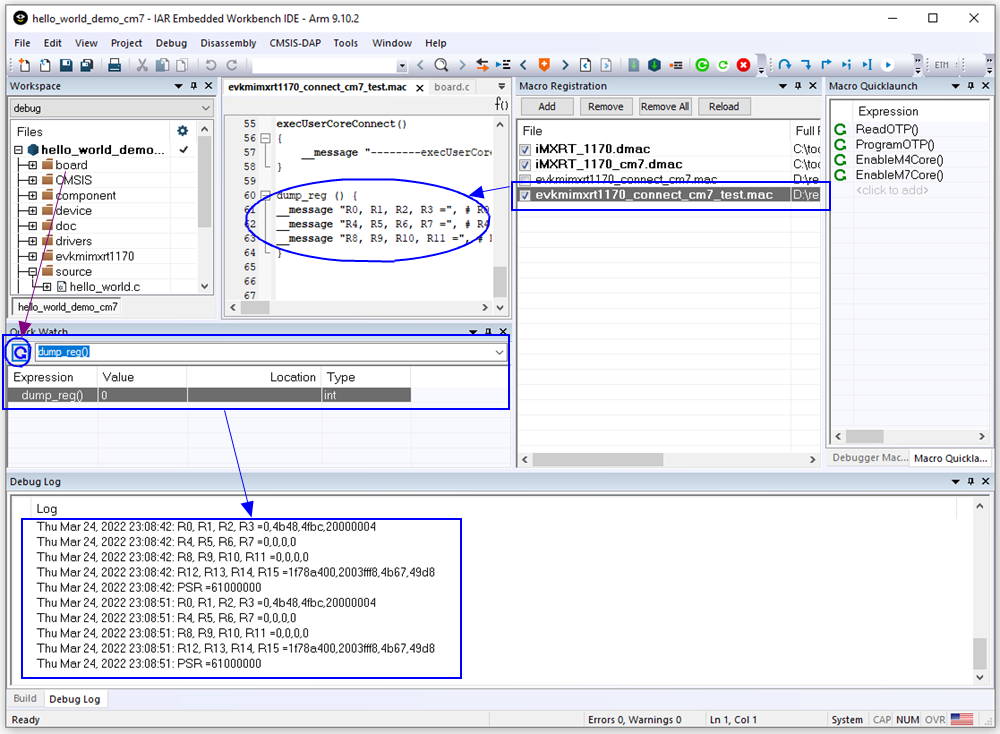Screen dimensions: 1000x734
Task: Toggle iMXRT_1170.dmac macro checkbox
Action: [525, 149]
